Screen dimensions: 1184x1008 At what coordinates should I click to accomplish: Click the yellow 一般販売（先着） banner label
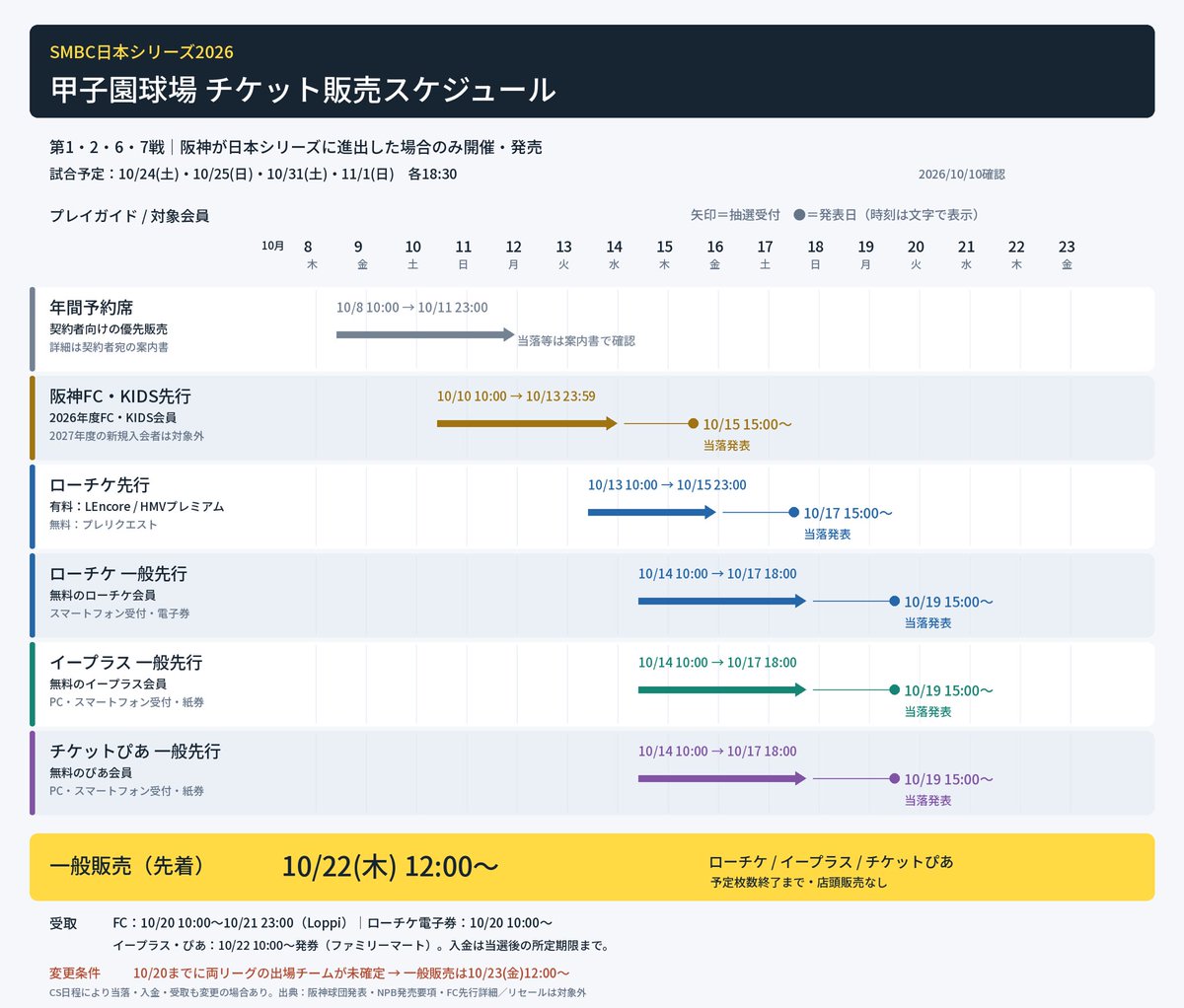pos(128,866)
